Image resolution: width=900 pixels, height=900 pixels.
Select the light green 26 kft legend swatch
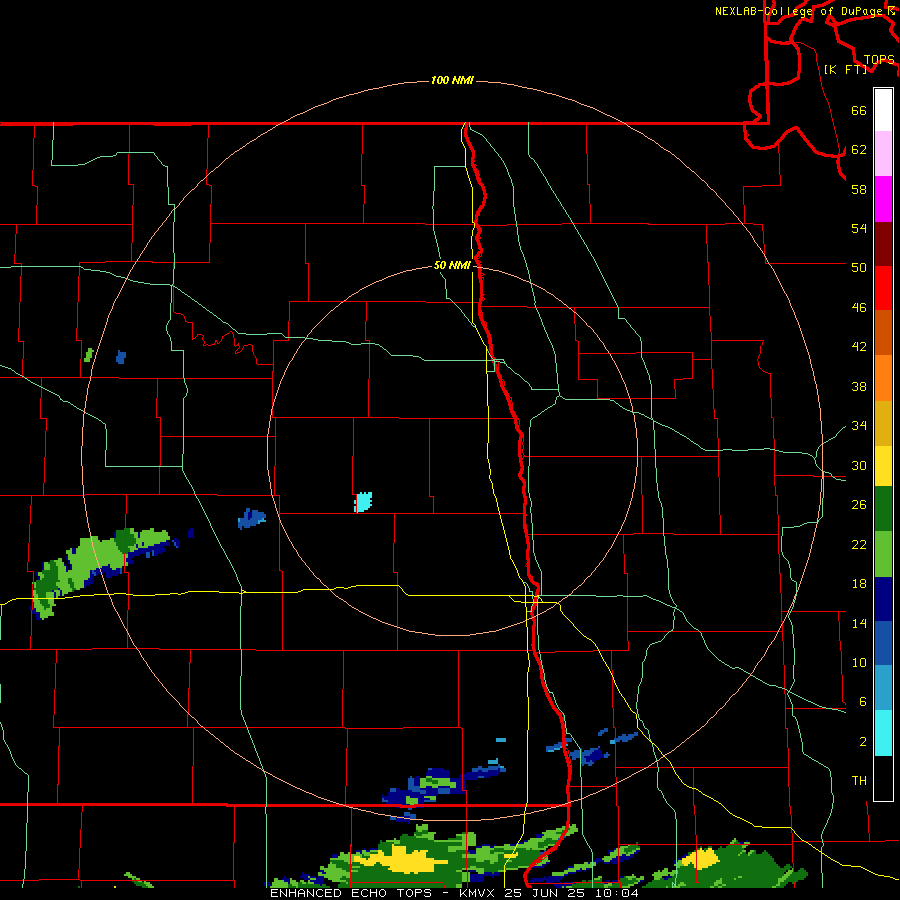coord(883,554)
